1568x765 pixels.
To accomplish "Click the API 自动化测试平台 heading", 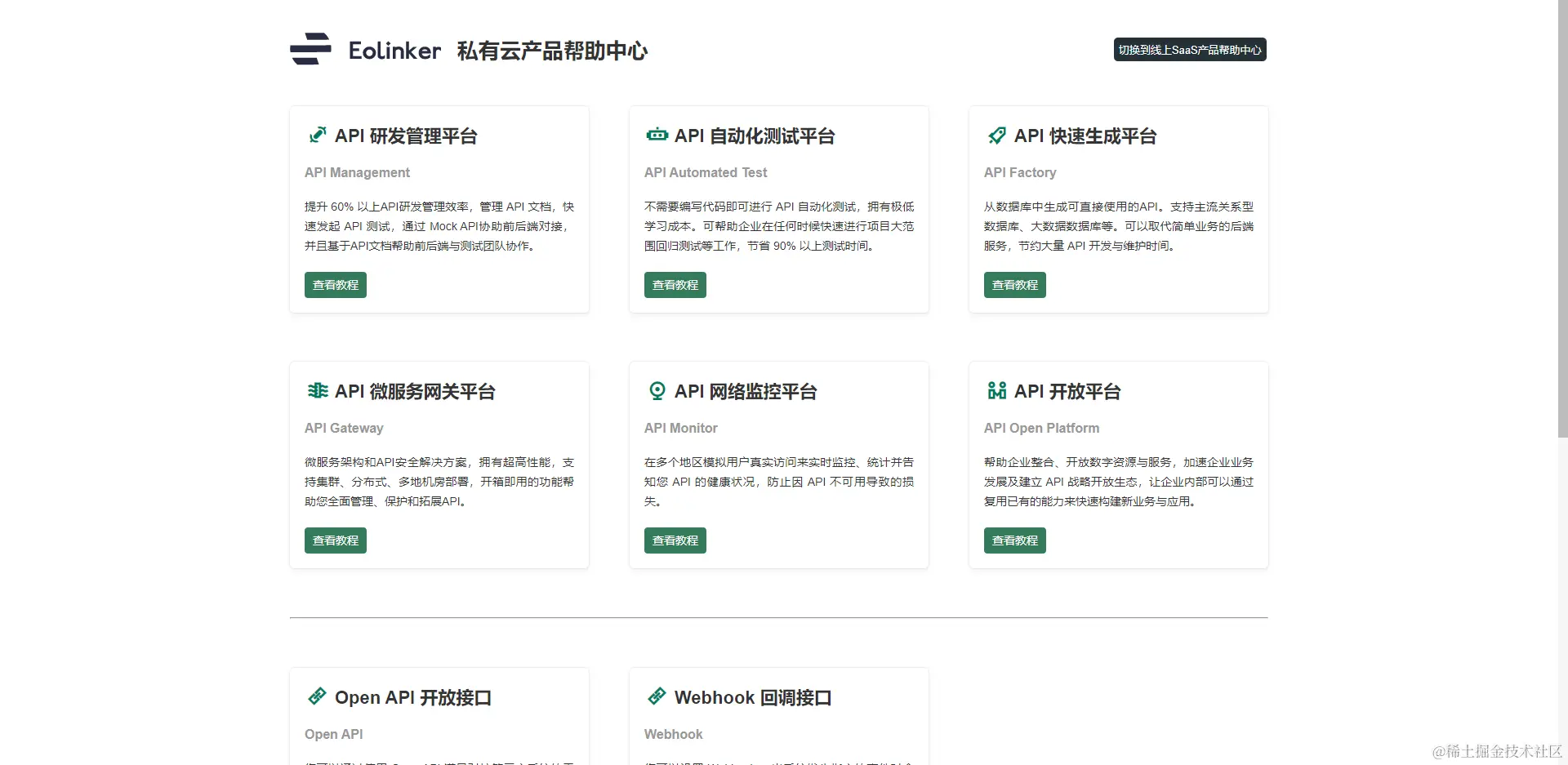I will tap(755, 136).
